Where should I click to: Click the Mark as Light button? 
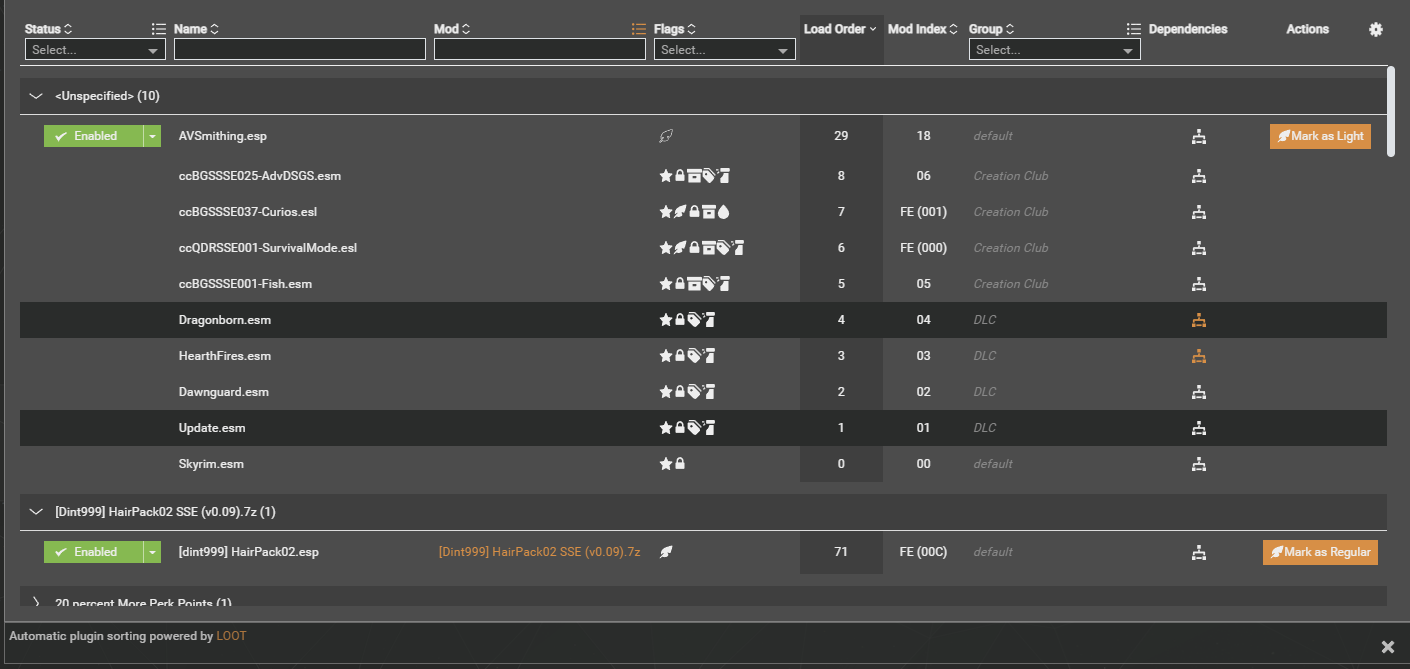(1320, 135)
